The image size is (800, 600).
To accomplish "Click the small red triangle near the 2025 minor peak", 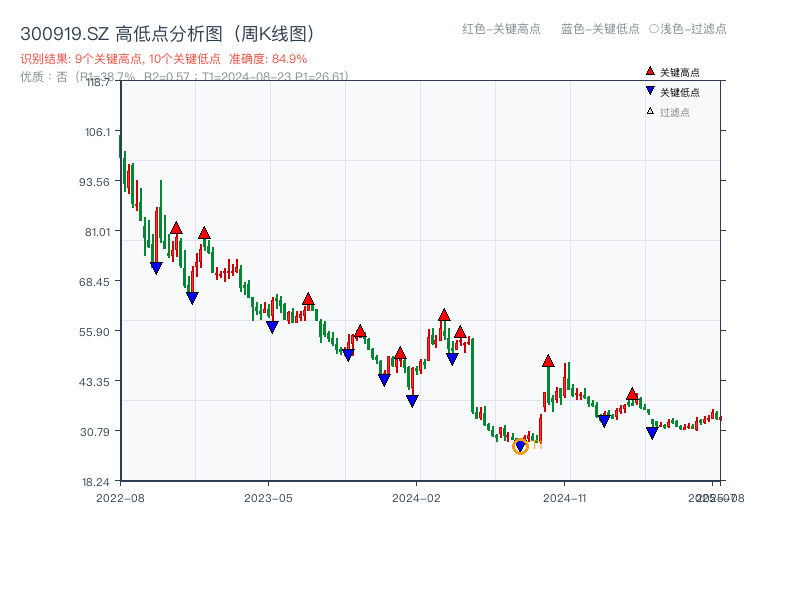I will 631,394.
